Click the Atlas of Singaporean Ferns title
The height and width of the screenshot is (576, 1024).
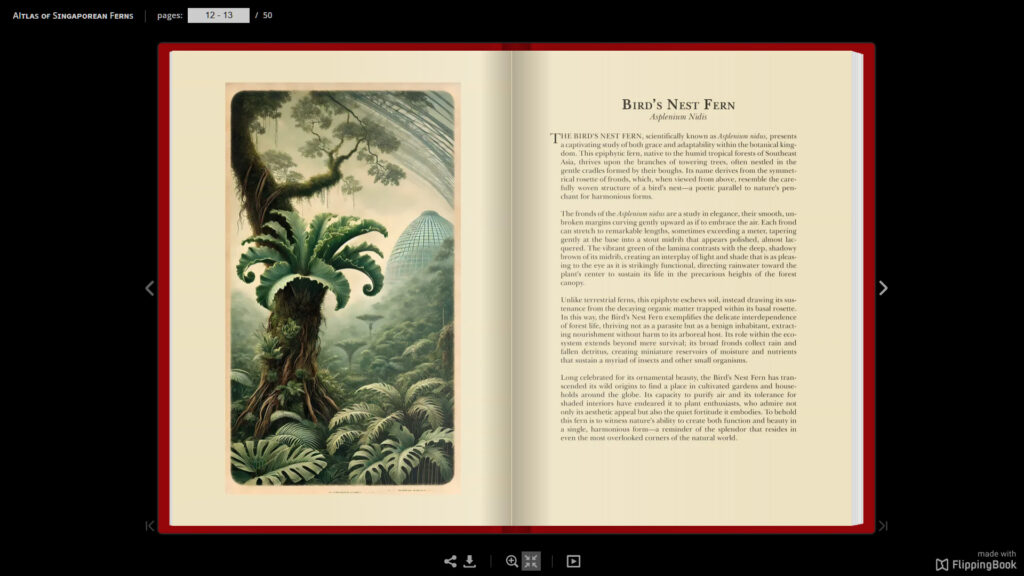click(72, 15)
